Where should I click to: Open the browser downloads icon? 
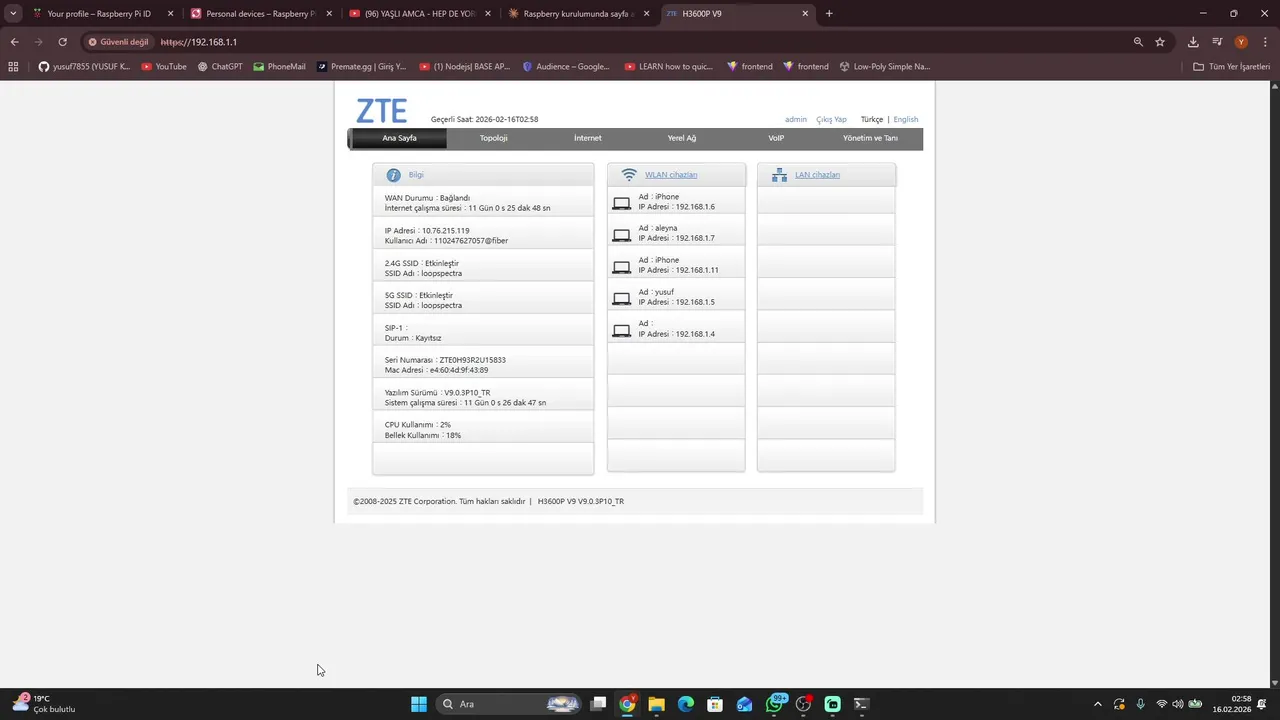tap(1193, 42)
